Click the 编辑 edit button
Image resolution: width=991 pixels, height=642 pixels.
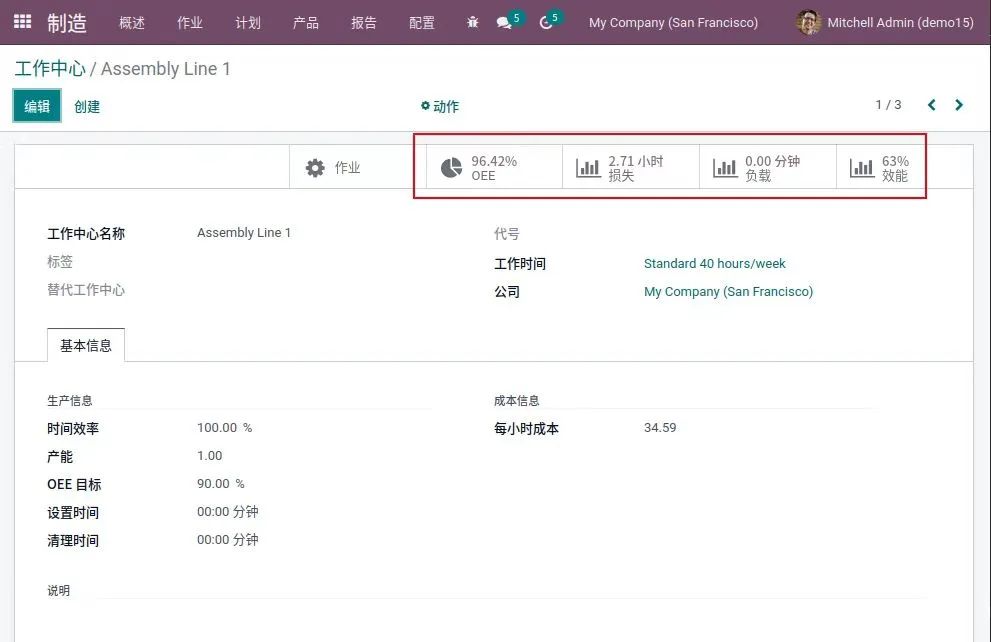[x=37, y=106]
